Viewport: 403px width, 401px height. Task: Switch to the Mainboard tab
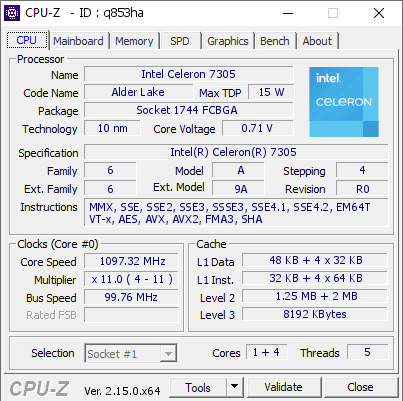[x=78, y=41]
